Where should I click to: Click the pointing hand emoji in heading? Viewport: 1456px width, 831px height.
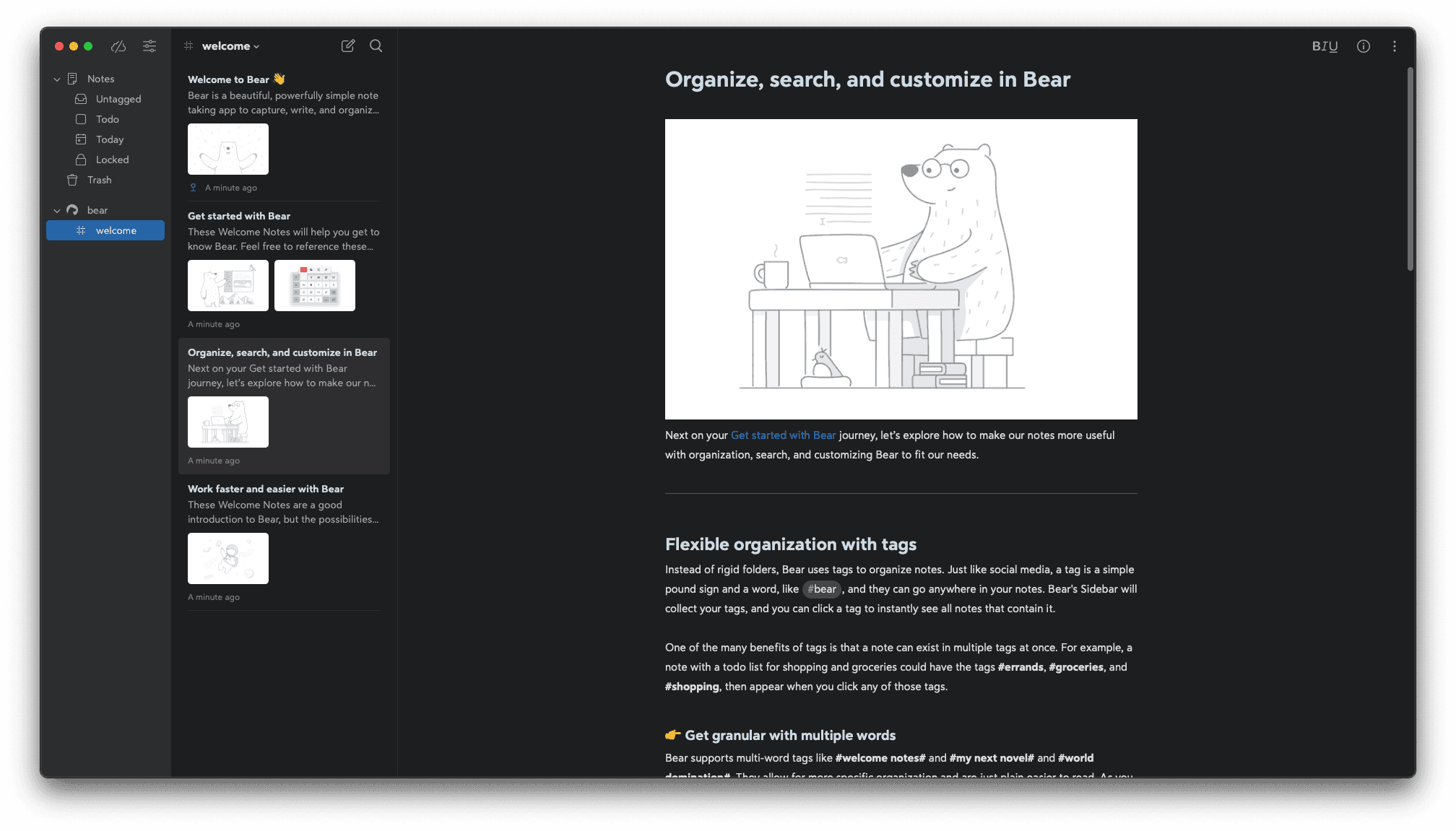click(673, 735)
